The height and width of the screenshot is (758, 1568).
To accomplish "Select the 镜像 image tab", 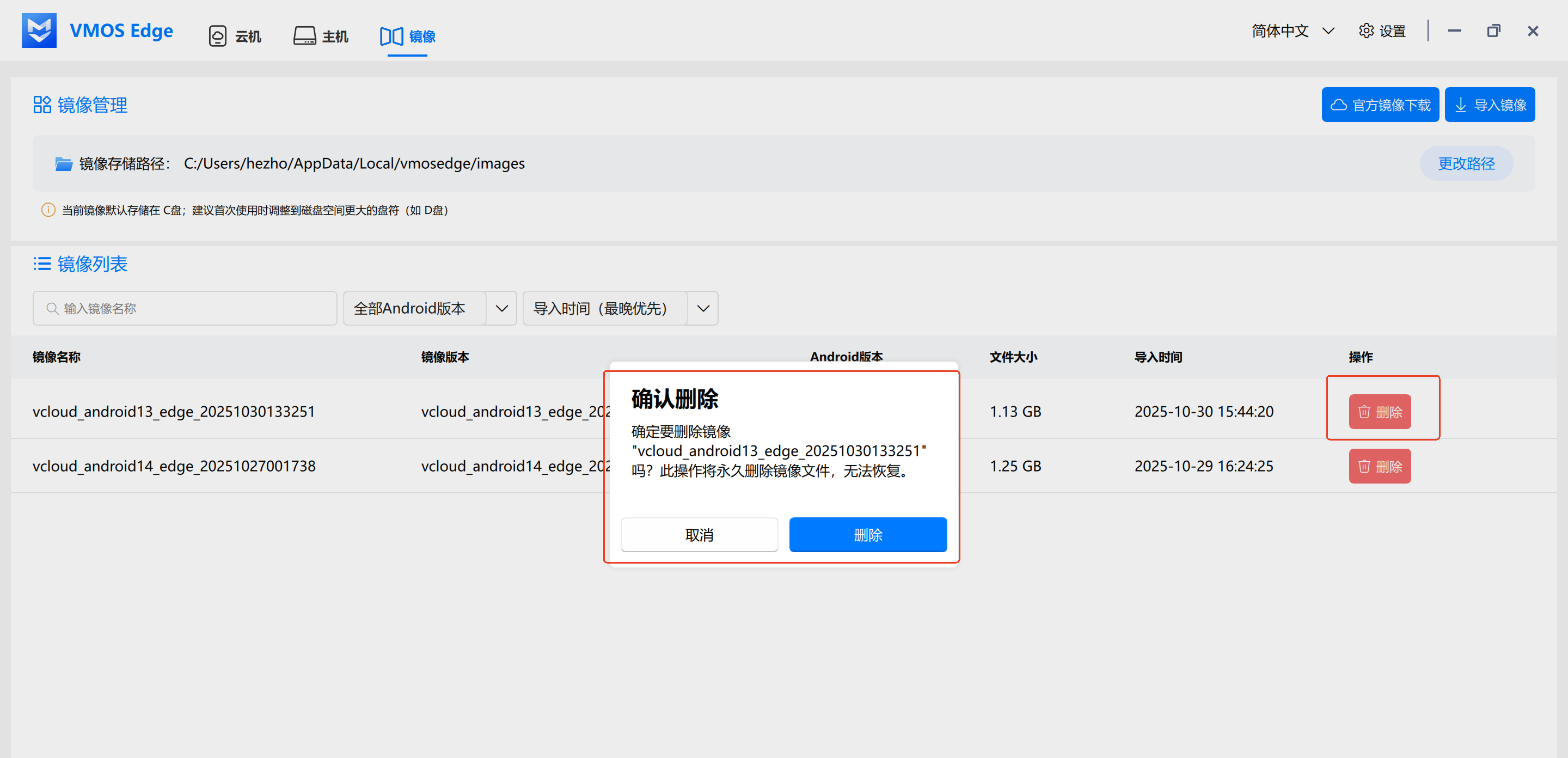I will pyautogui.click(x=407, y=36).
